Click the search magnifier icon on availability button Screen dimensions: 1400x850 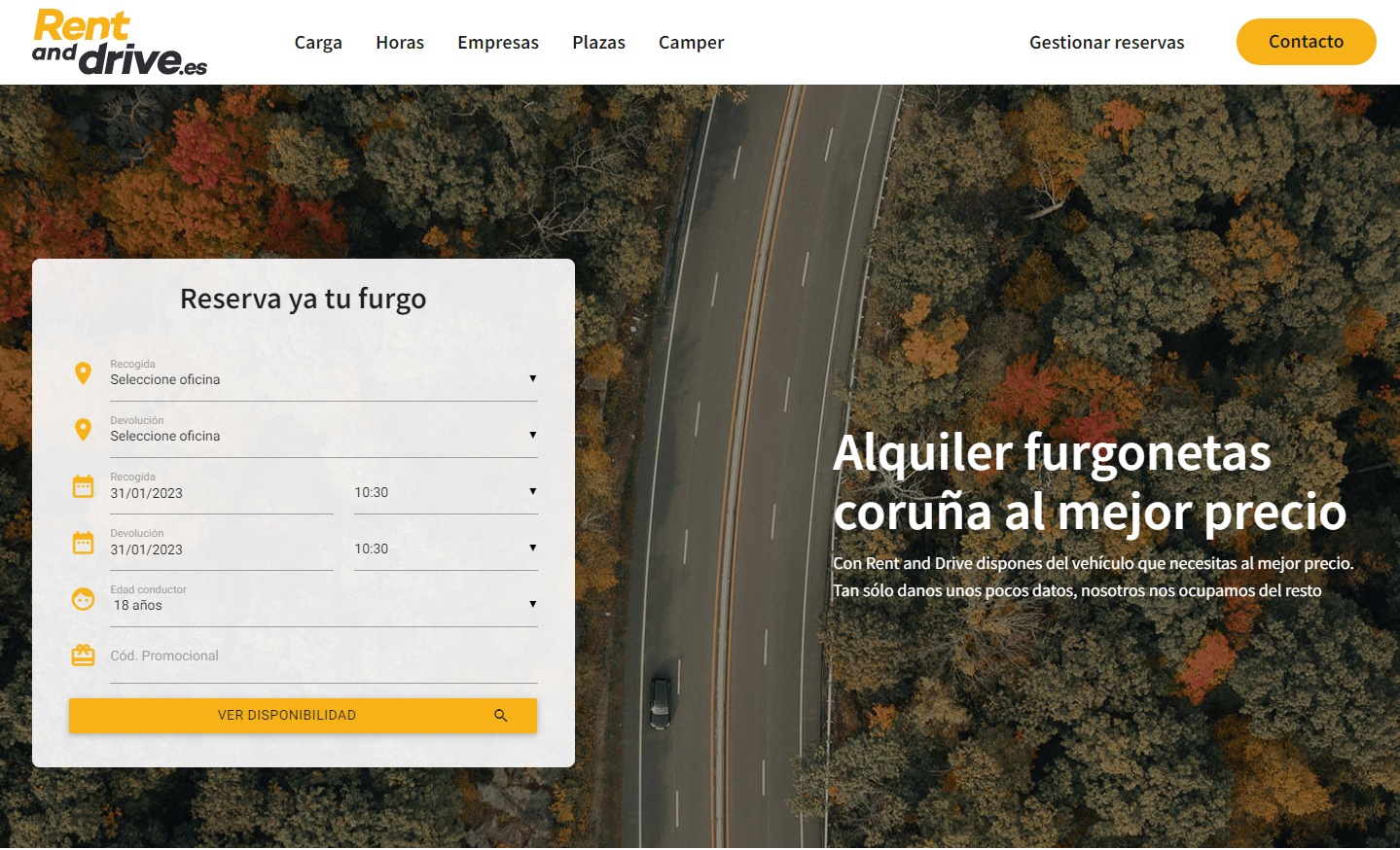point(501,716)
